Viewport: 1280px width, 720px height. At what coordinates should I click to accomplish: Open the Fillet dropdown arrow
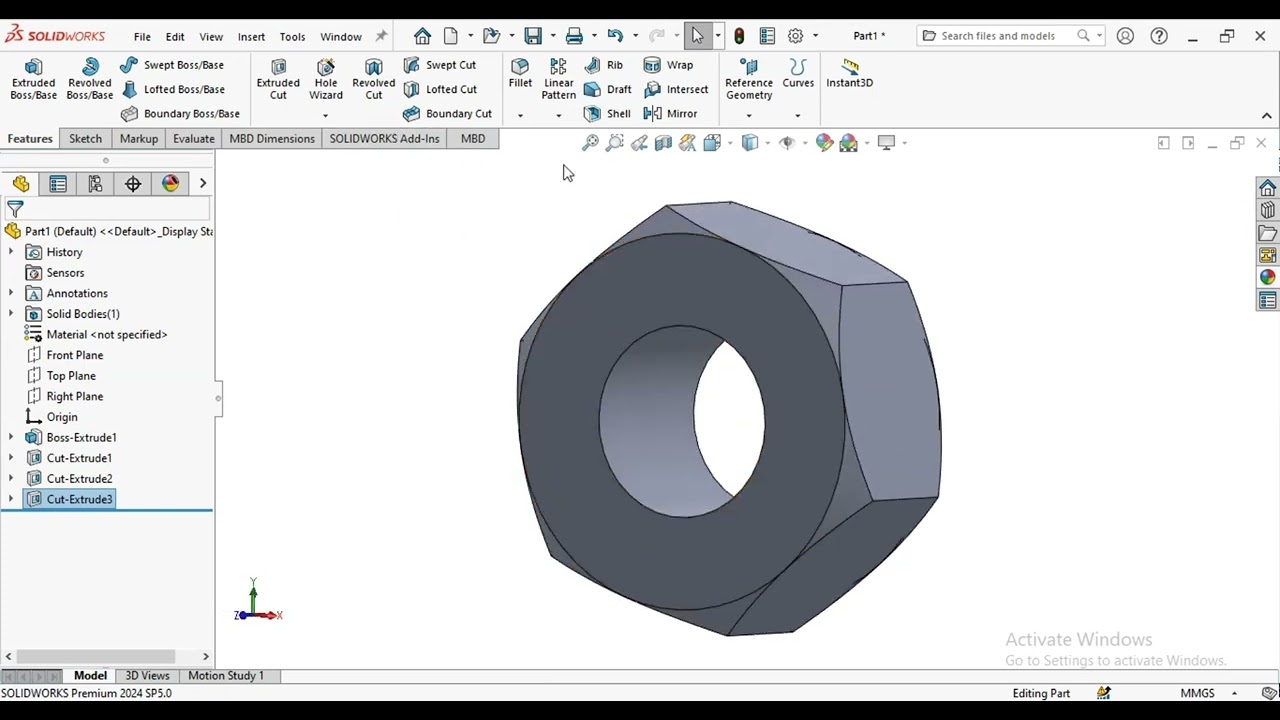point(520,115)
